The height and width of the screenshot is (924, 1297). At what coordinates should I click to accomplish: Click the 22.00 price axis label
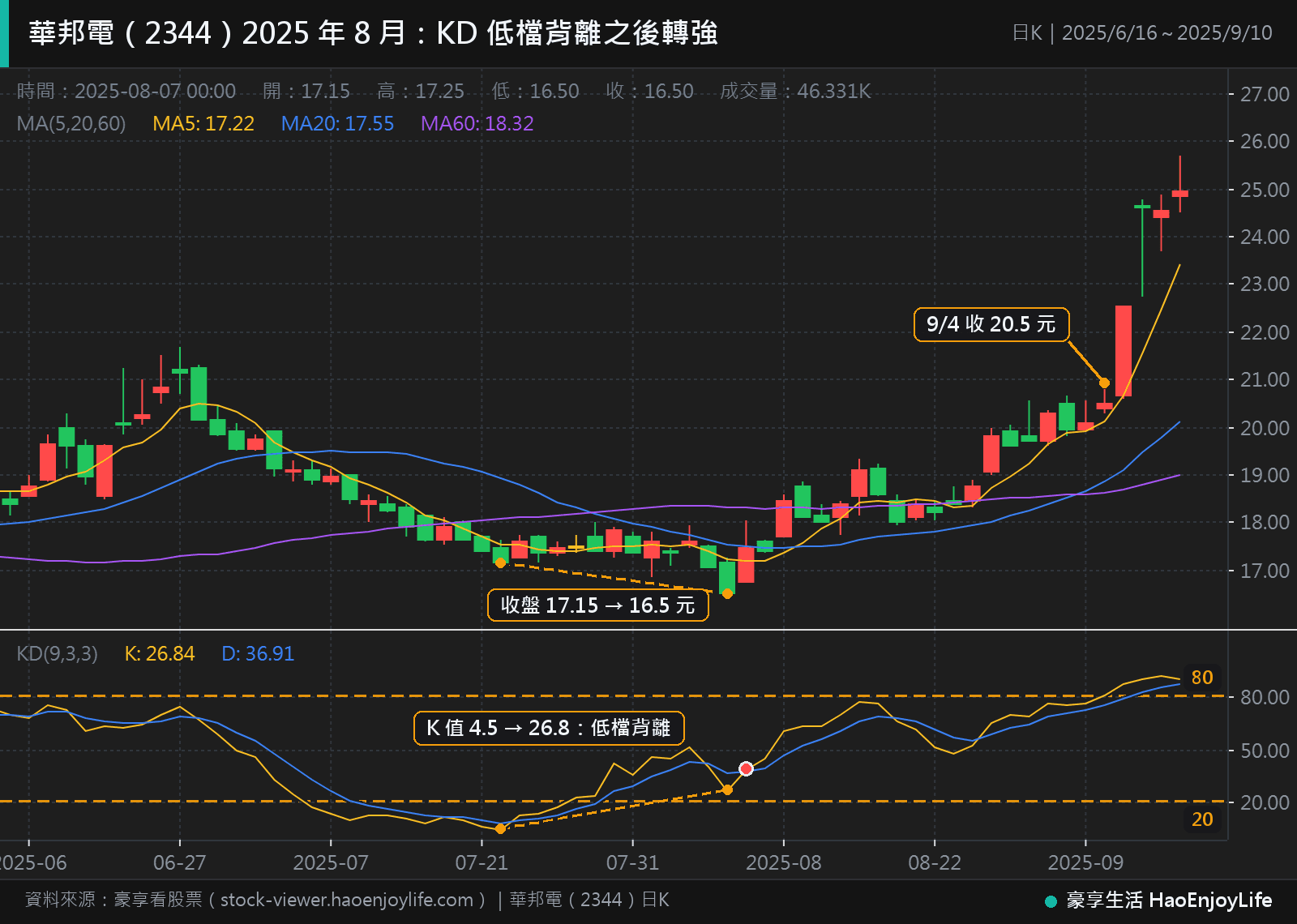[1265, 332]
